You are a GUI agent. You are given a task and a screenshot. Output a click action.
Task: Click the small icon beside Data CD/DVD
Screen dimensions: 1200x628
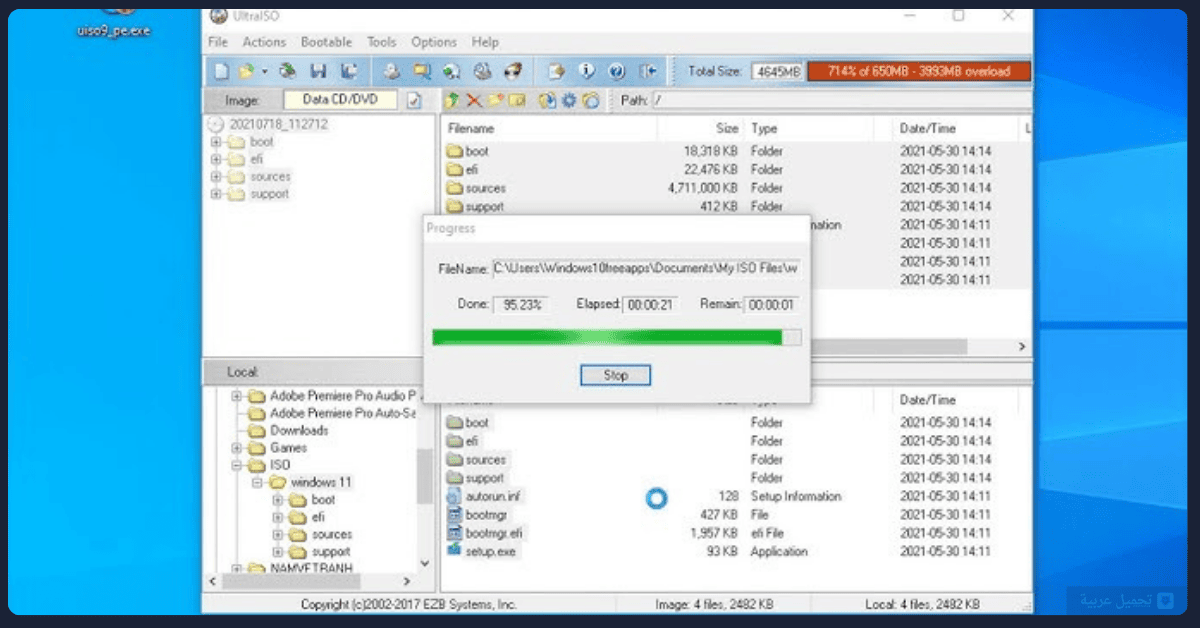coord(414,100)
